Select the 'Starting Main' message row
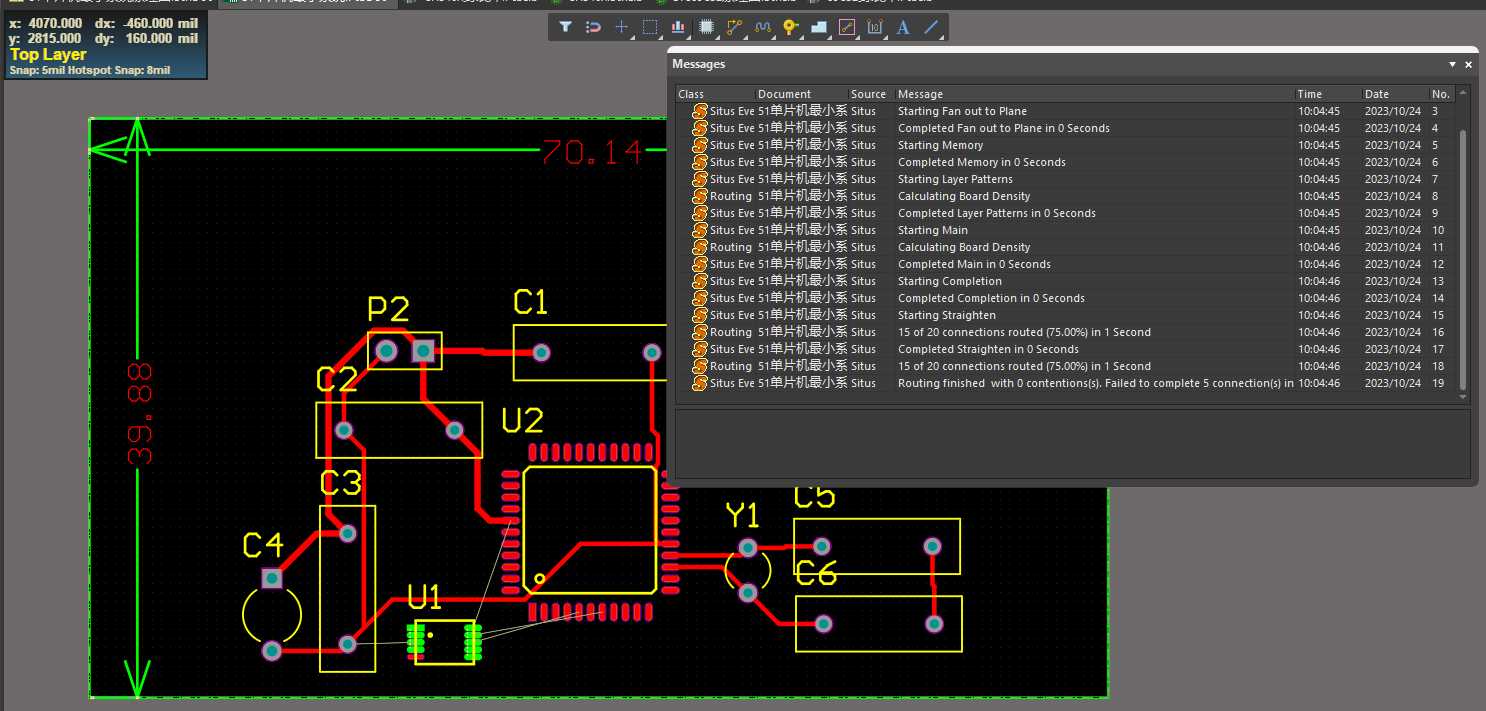The height and width of the screenshot is (711, 1486). [1066, 230]
